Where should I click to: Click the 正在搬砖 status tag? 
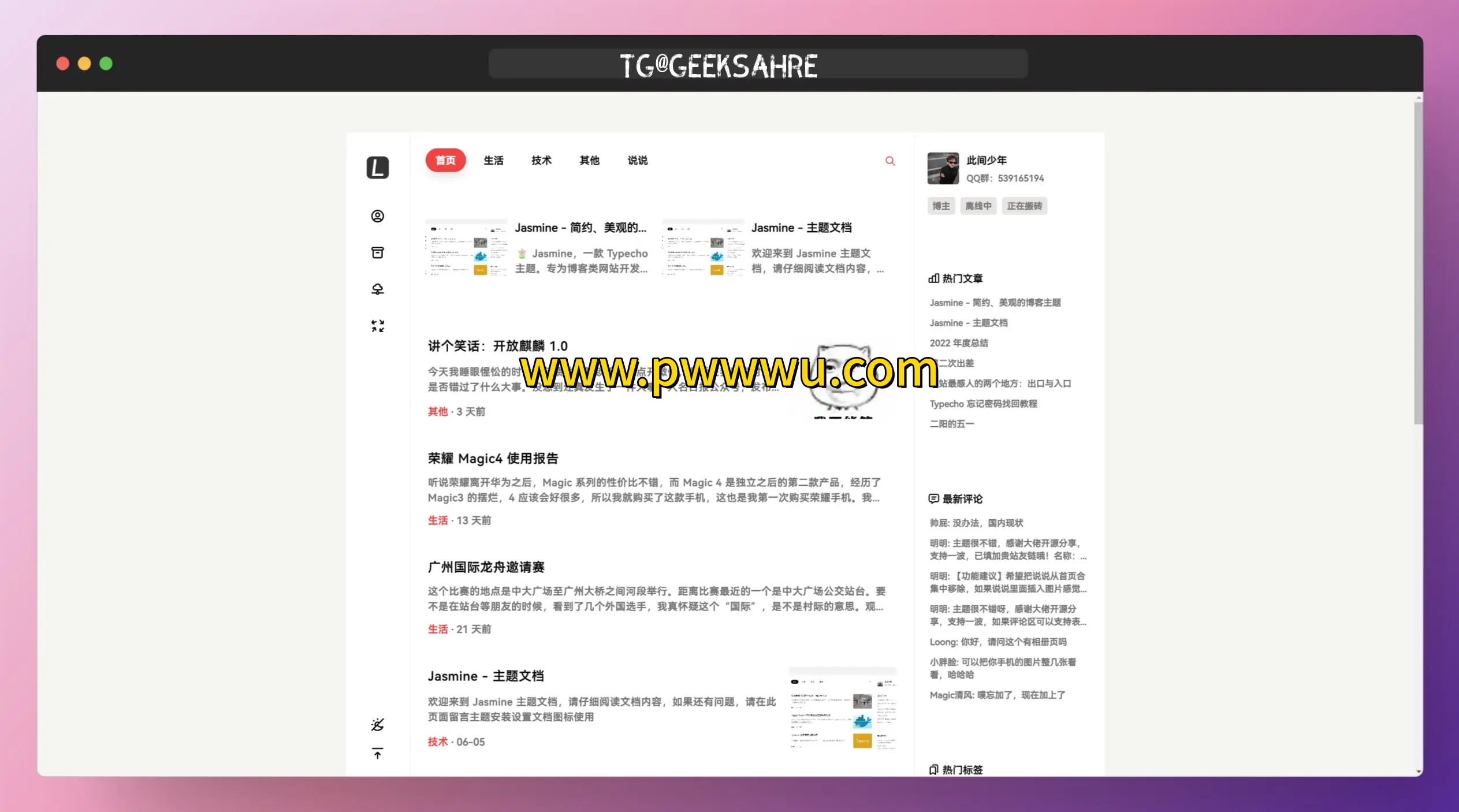[x=1025, y=206]
